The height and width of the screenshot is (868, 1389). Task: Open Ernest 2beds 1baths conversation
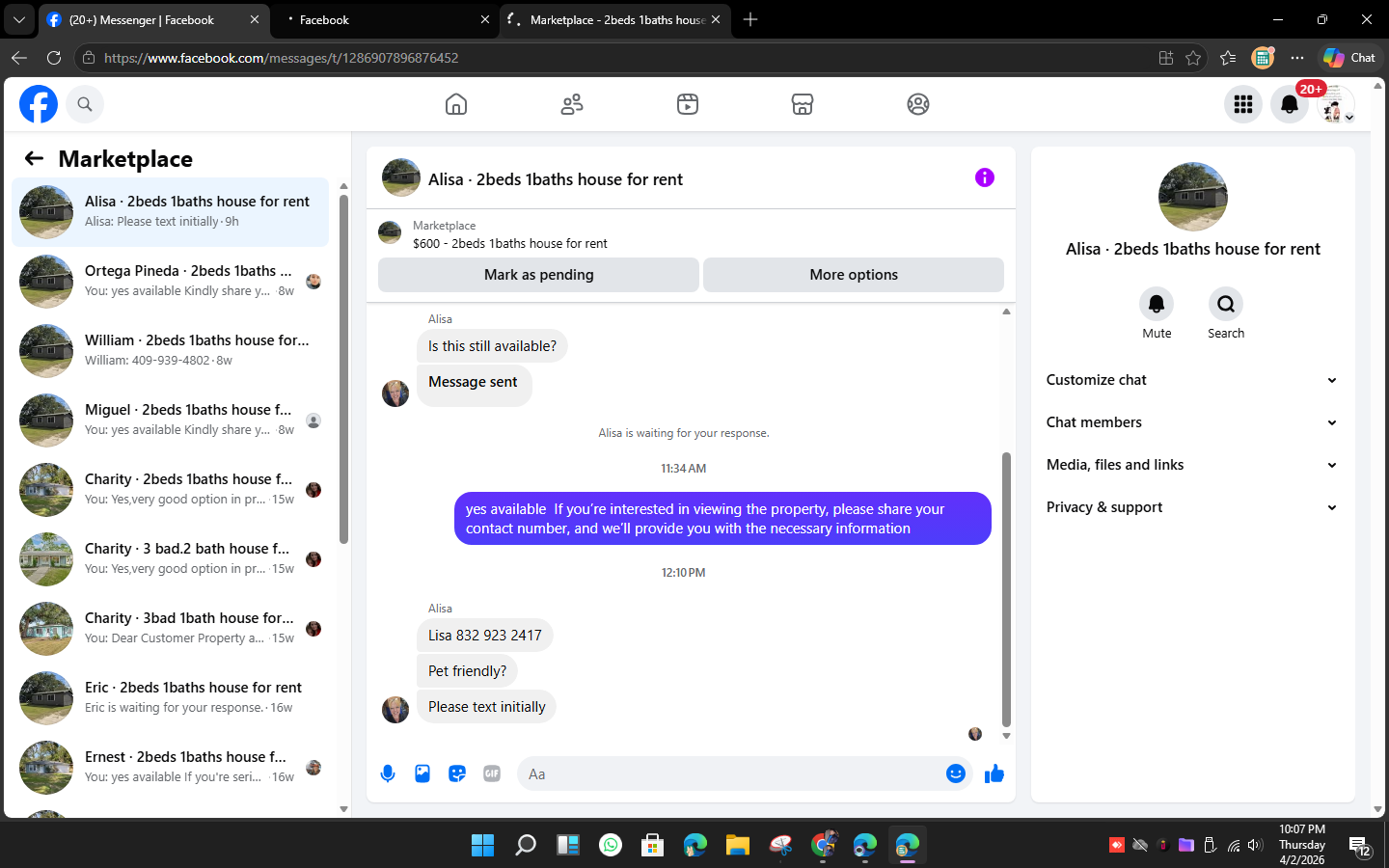[x=170, y=768]
